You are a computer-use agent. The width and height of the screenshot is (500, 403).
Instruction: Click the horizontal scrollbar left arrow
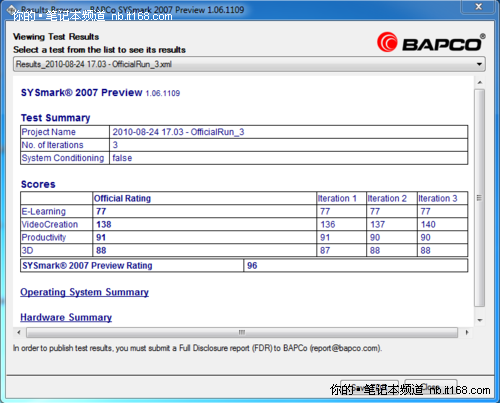click(19, 332)
